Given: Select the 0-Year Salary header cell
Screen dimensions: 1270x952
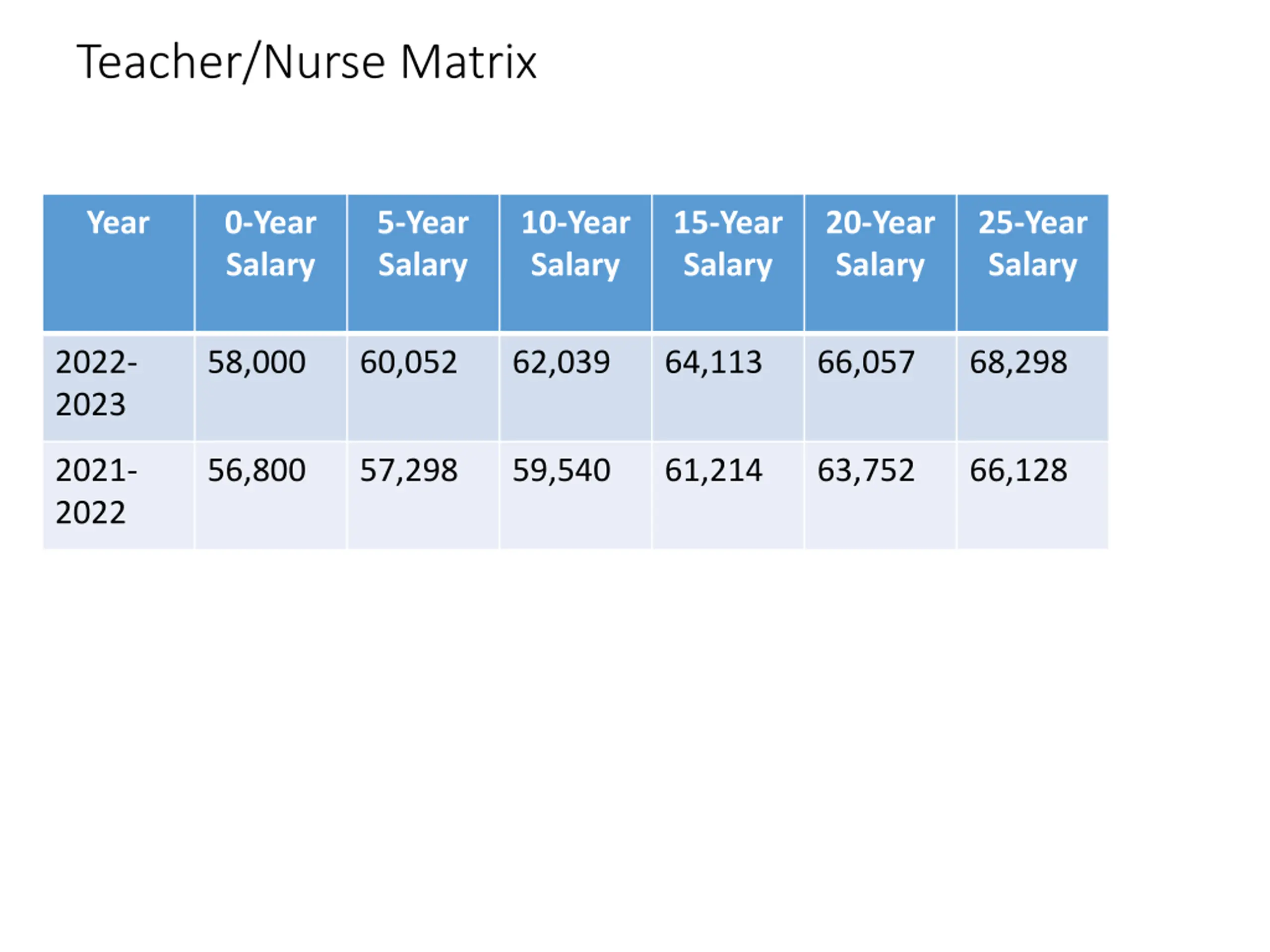Looking at the screenshot, I should click(270, 263).
